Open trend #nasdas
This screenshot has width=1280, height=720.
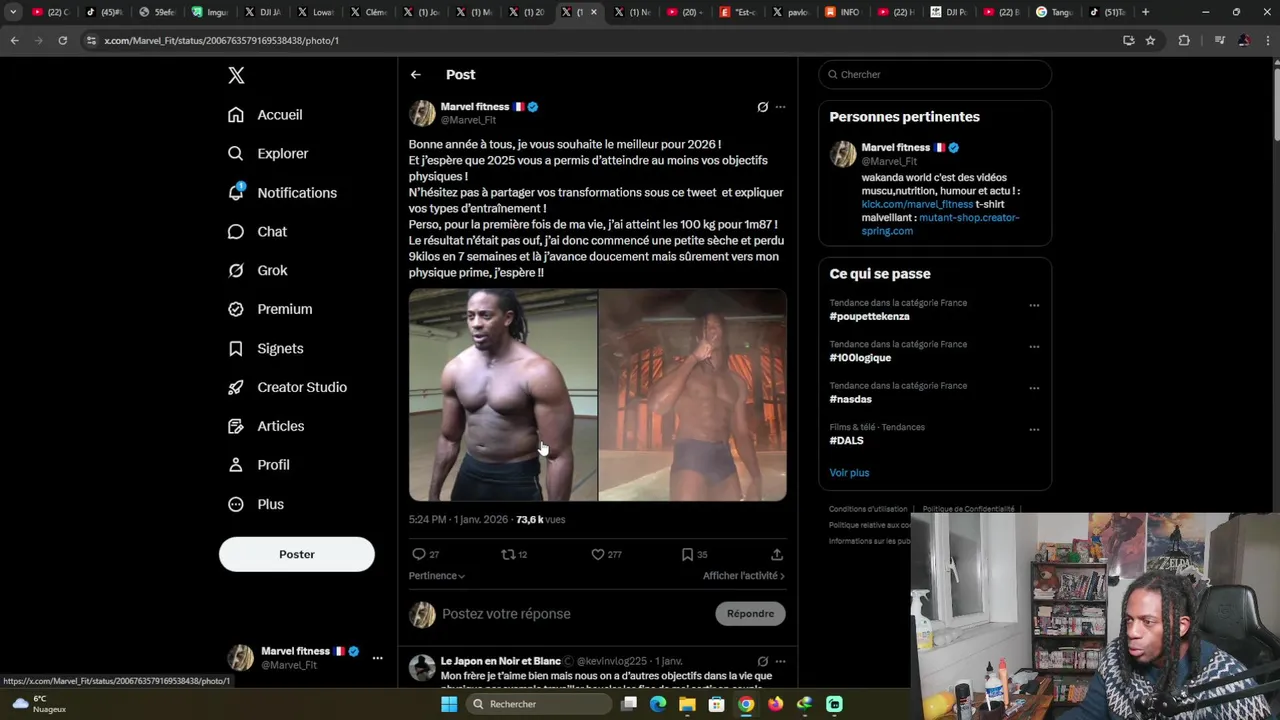coord(851,400)
